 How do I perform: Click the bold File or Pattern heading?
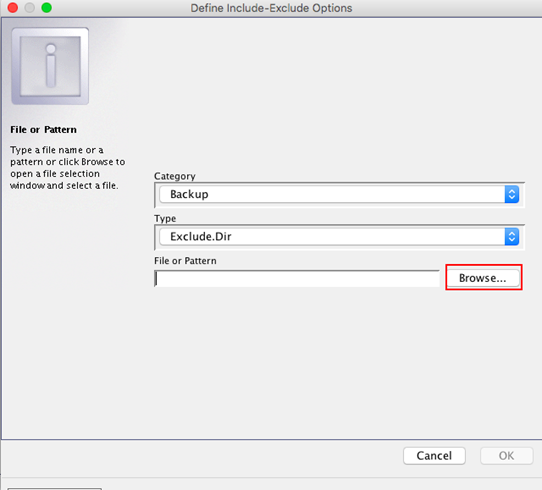coord(44,130)
